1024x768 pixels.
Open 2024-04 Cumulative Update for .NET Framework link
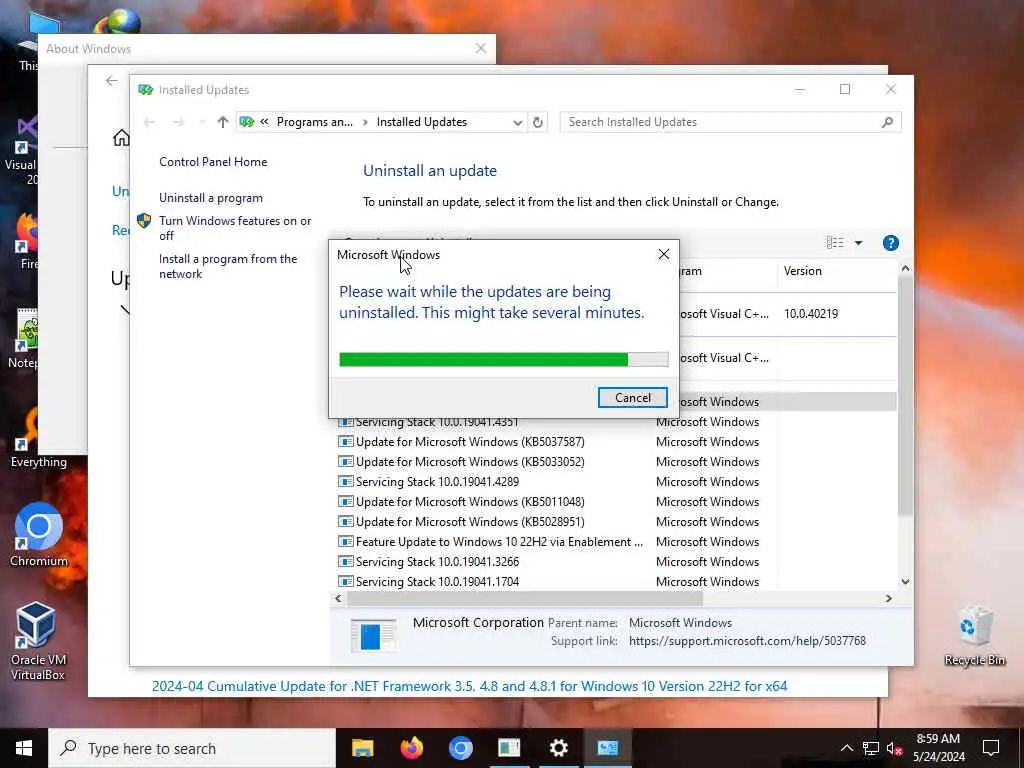pos(469,686)
